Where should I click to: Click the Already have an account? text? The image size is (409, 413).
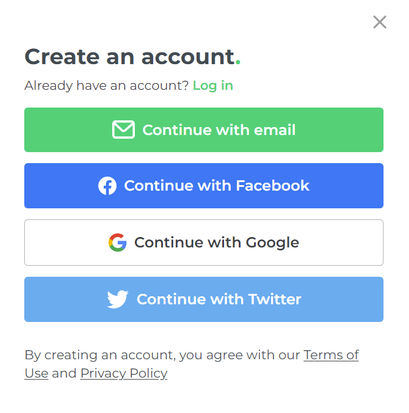pos(107,86)
